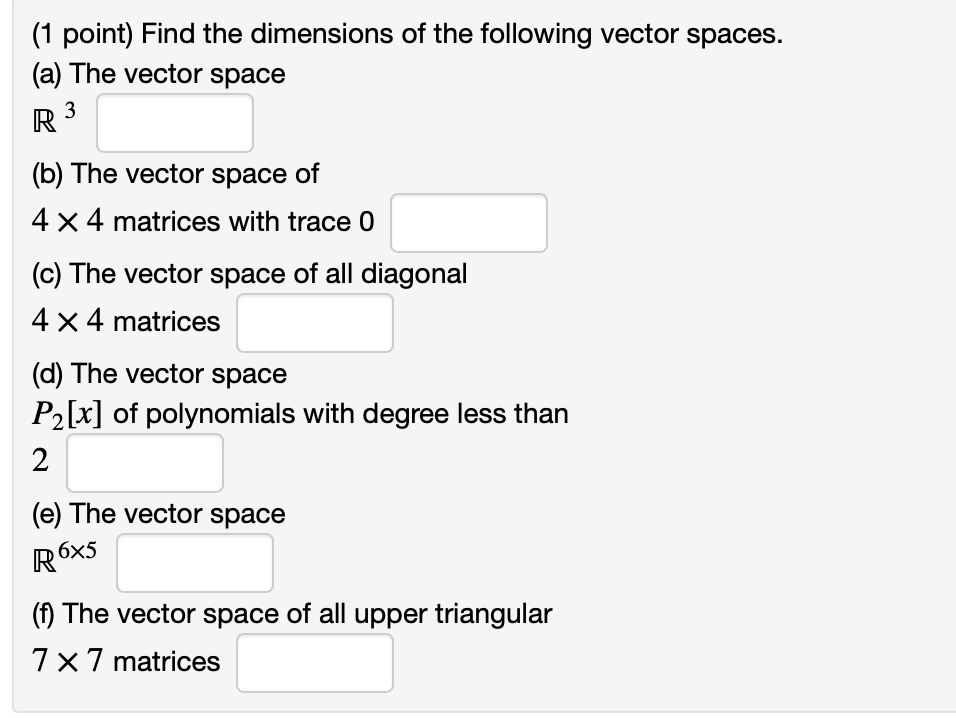Select the upper triangular 7x7 matrices field
Viewport: 956px width, 718px height.
pos(314,662)
